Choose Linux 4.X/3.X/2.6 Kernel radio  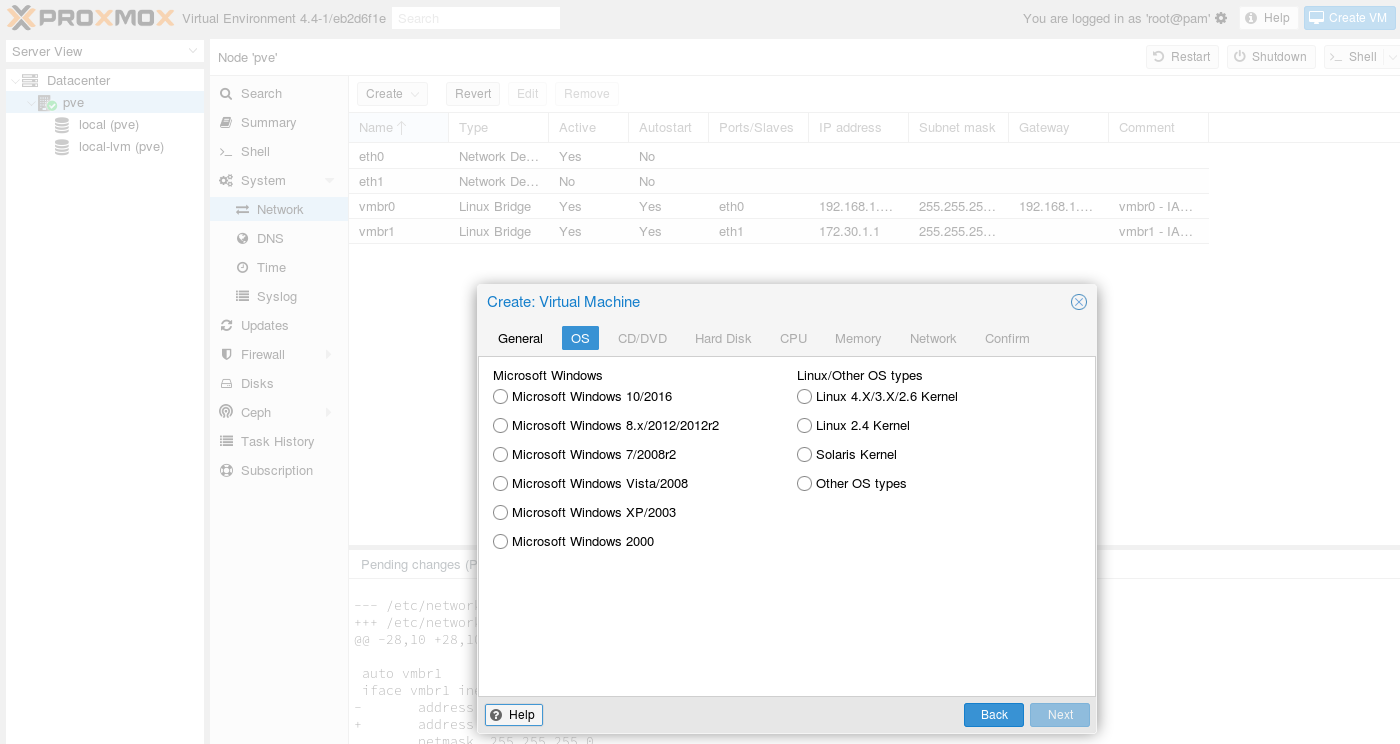coord(804,397)
